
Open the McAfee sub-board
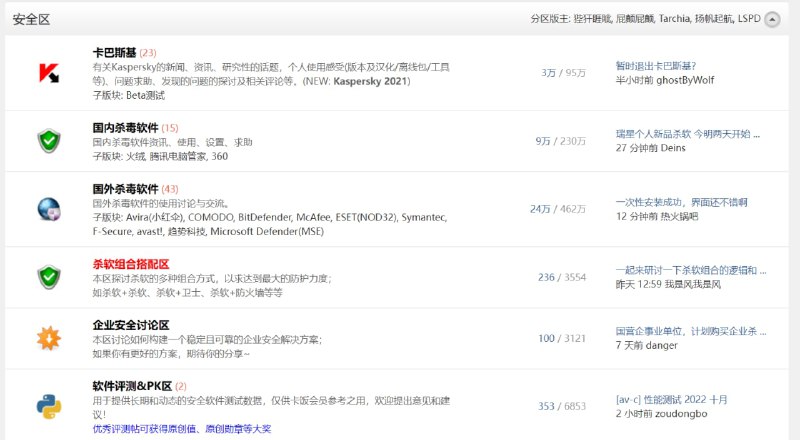pyautogui.click(x=316, y=217)
